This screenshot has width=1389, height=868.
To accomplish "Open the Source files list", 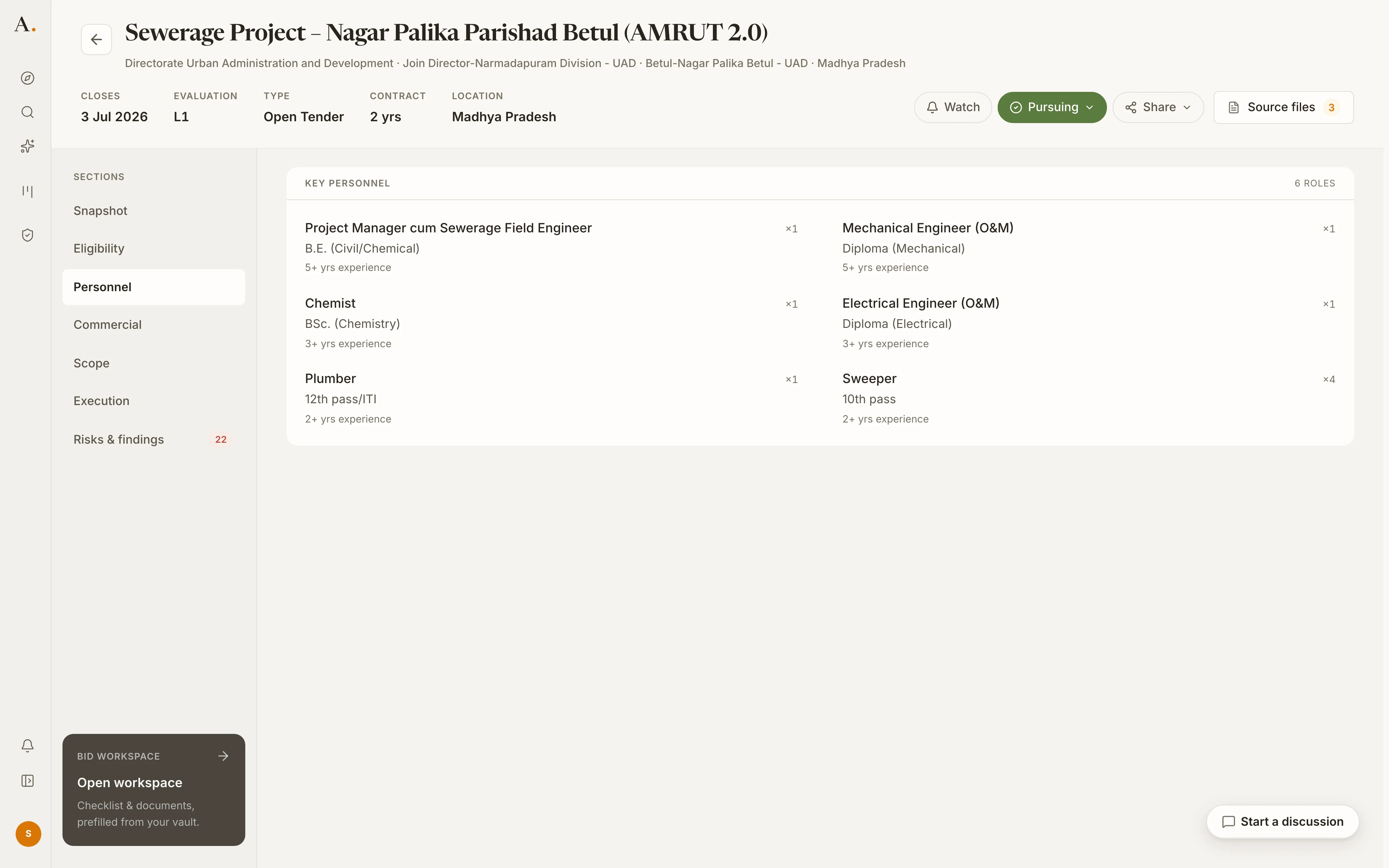I will 1283,107.
